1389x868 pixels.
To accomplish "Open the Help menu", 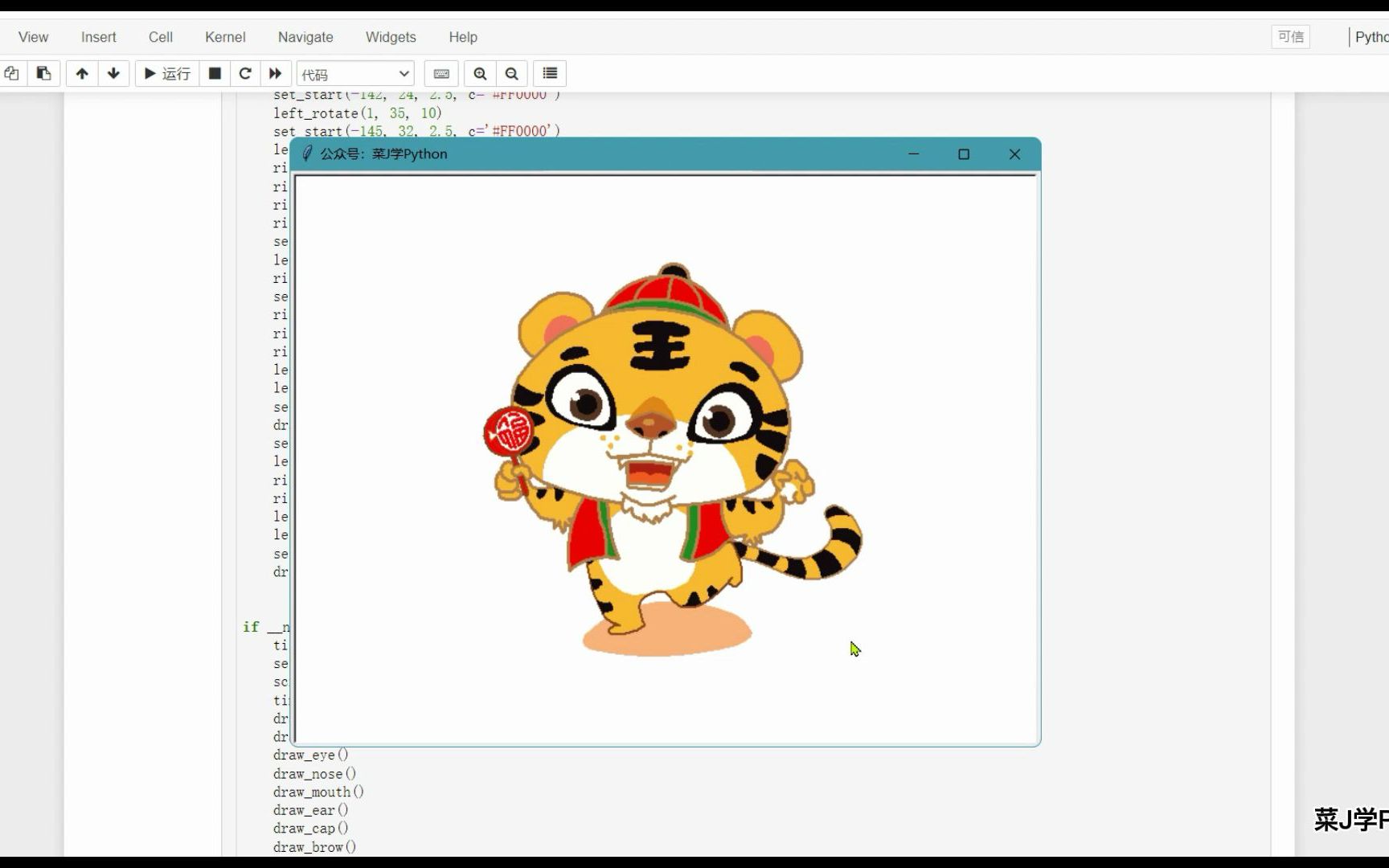I will (462, 37).
